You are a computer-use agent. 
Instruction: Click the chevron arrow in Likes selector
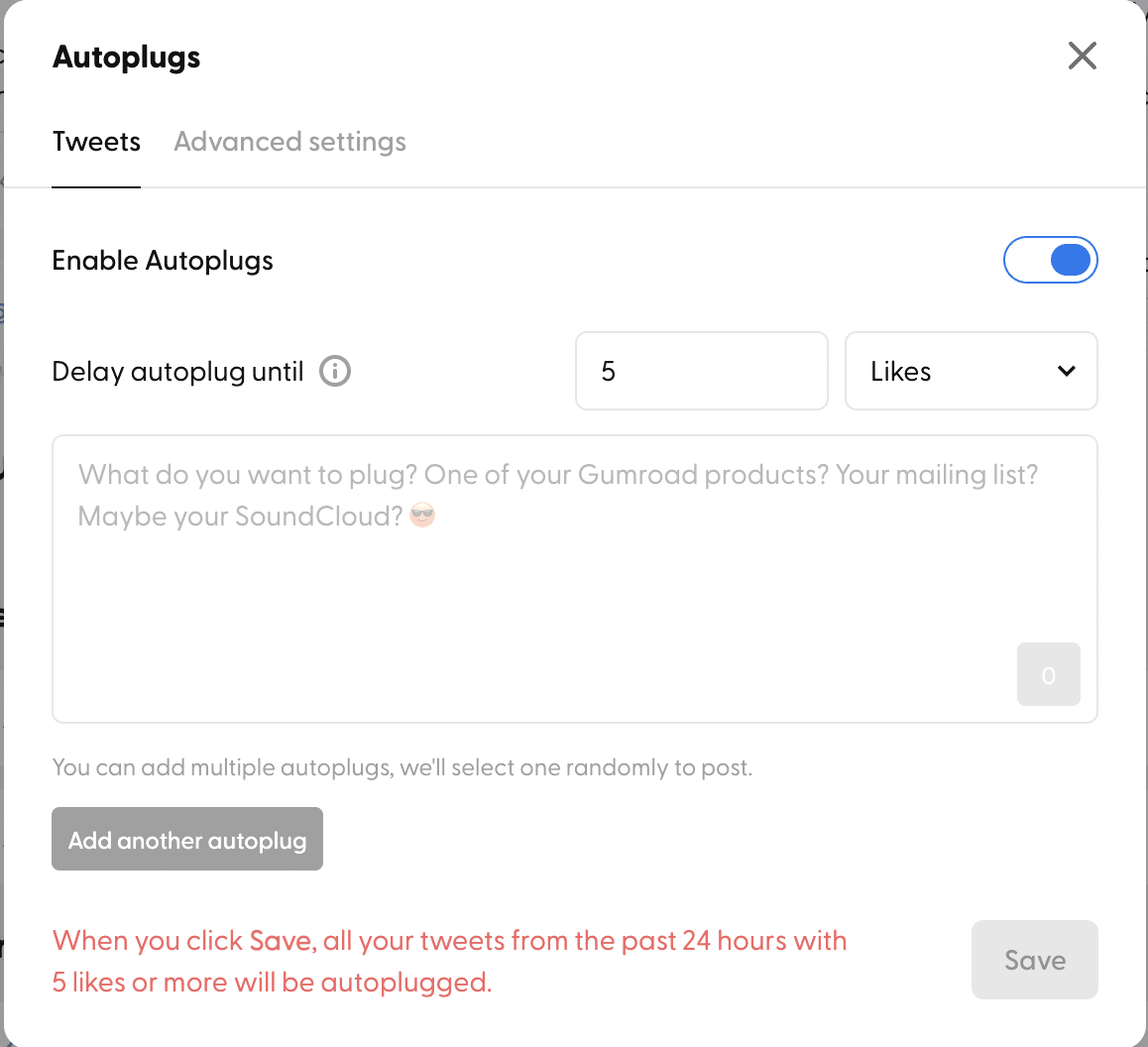tap(1066, 371)
